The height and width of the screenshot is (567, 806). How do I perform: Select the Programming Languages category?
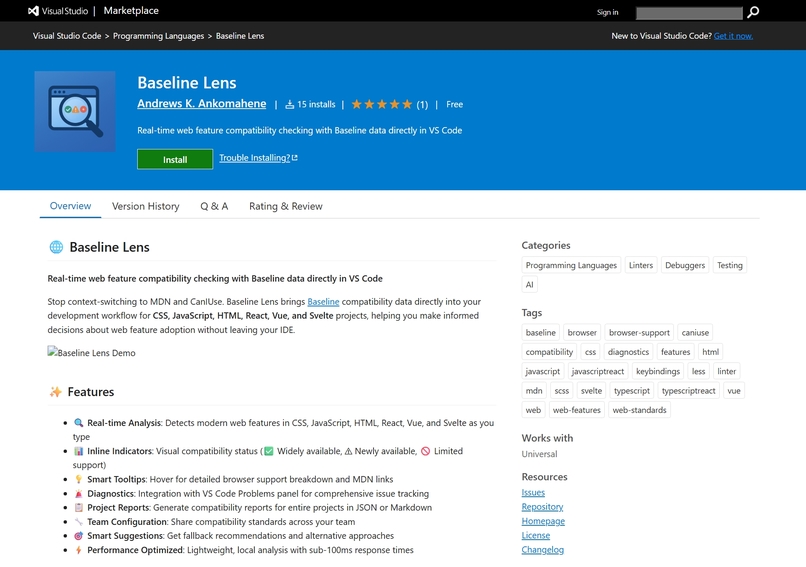pos(571,265)
